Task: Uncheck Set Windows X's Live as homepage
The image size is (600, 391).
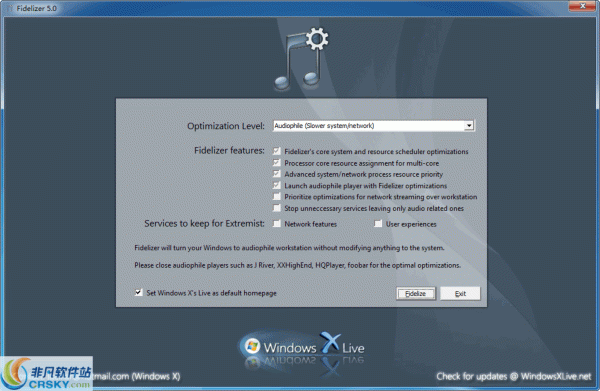Action: click(139, 293)
